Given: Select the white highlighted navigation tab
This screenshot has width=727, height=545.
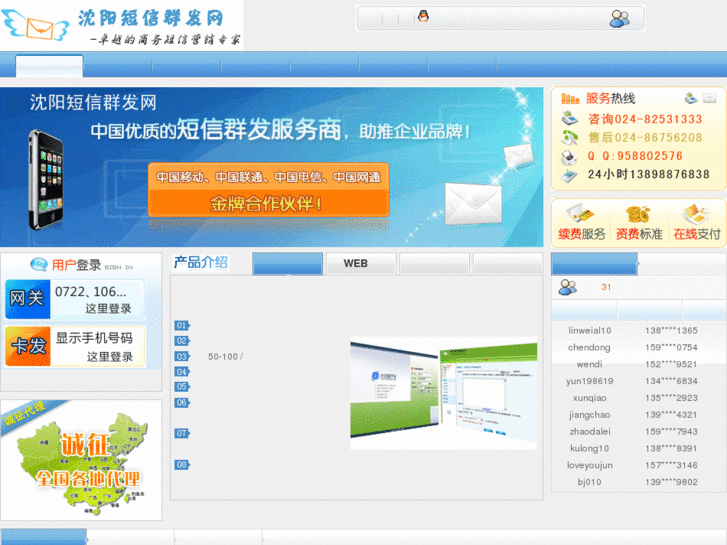Looking at the screenshot, I should pos(49,66).
